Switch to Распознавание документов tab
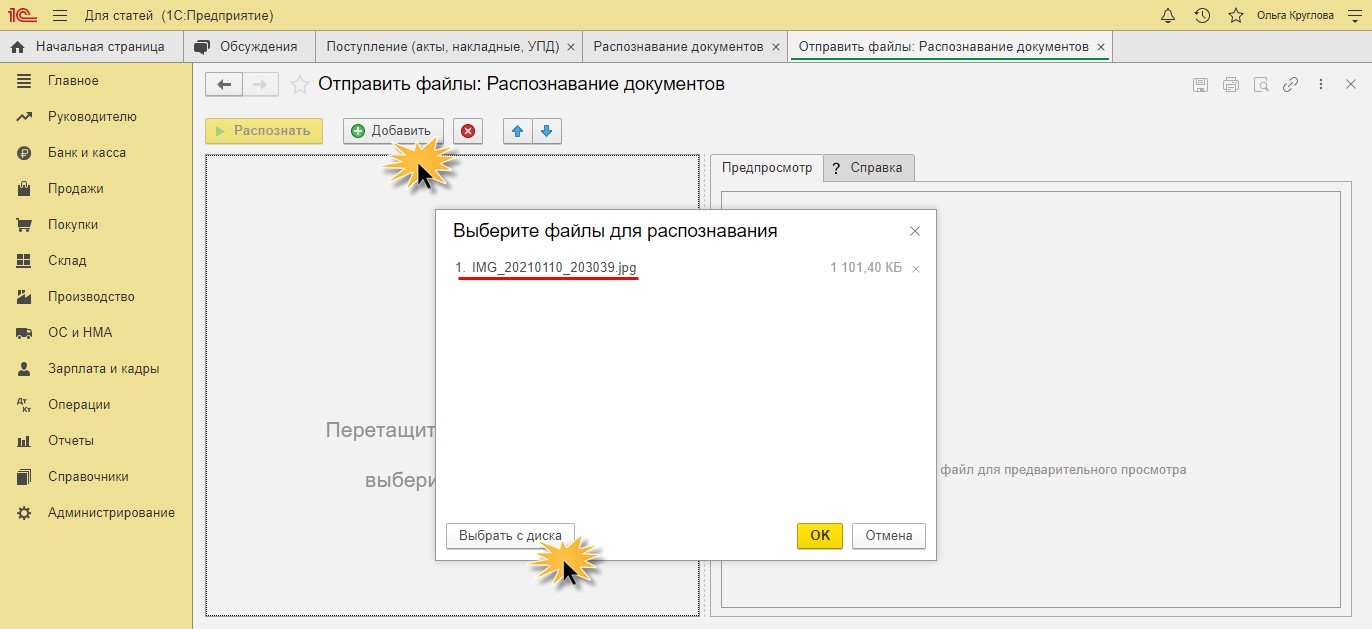Viewport: 1372px width, 629px height. 679,47
